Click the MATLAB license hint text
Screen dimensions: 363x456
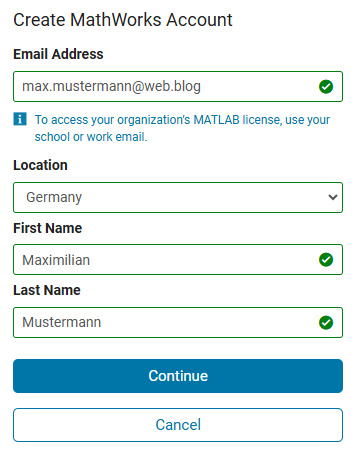tap(182, 128)
